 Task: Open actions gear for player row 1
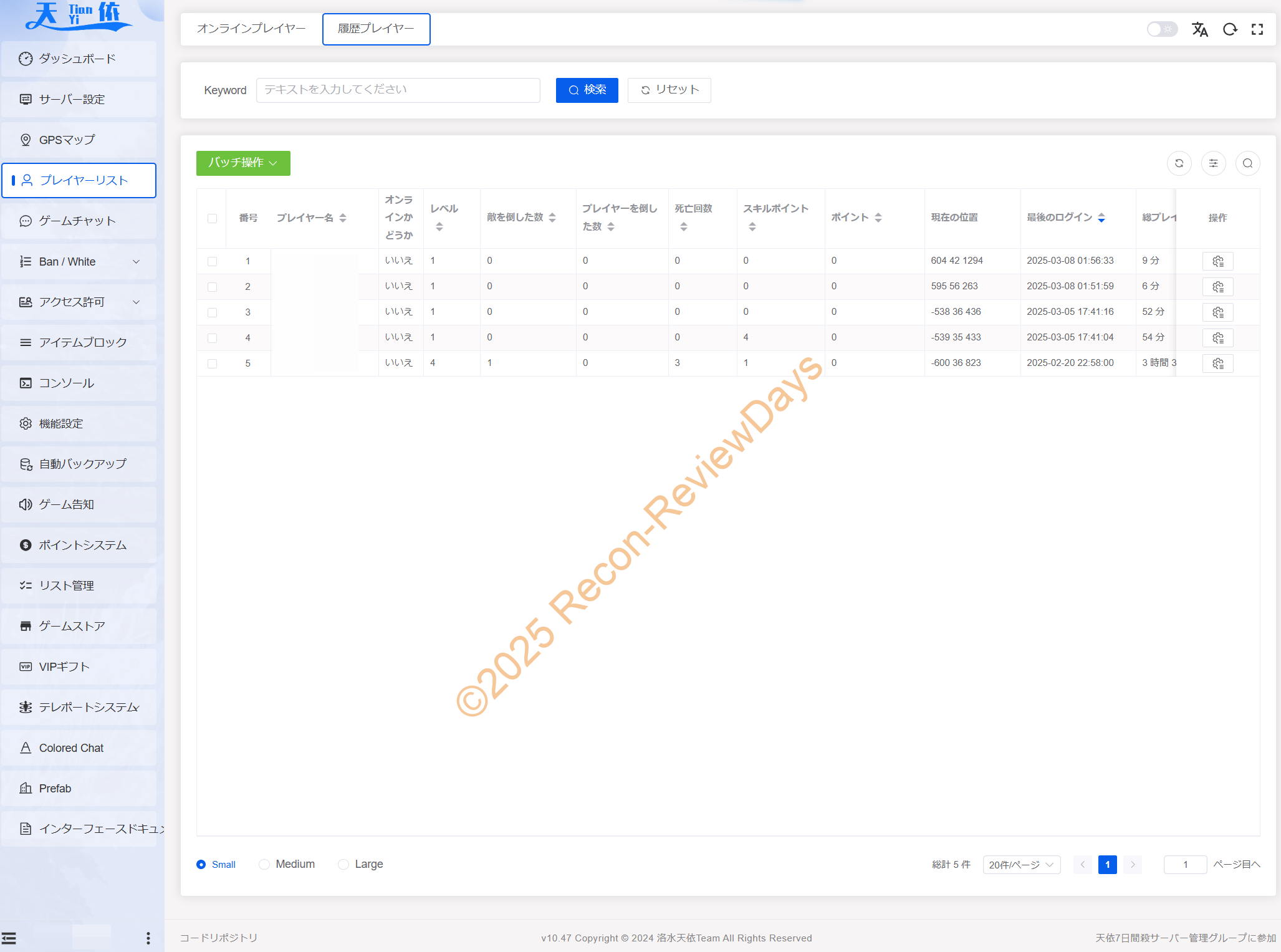(1217, 261)
